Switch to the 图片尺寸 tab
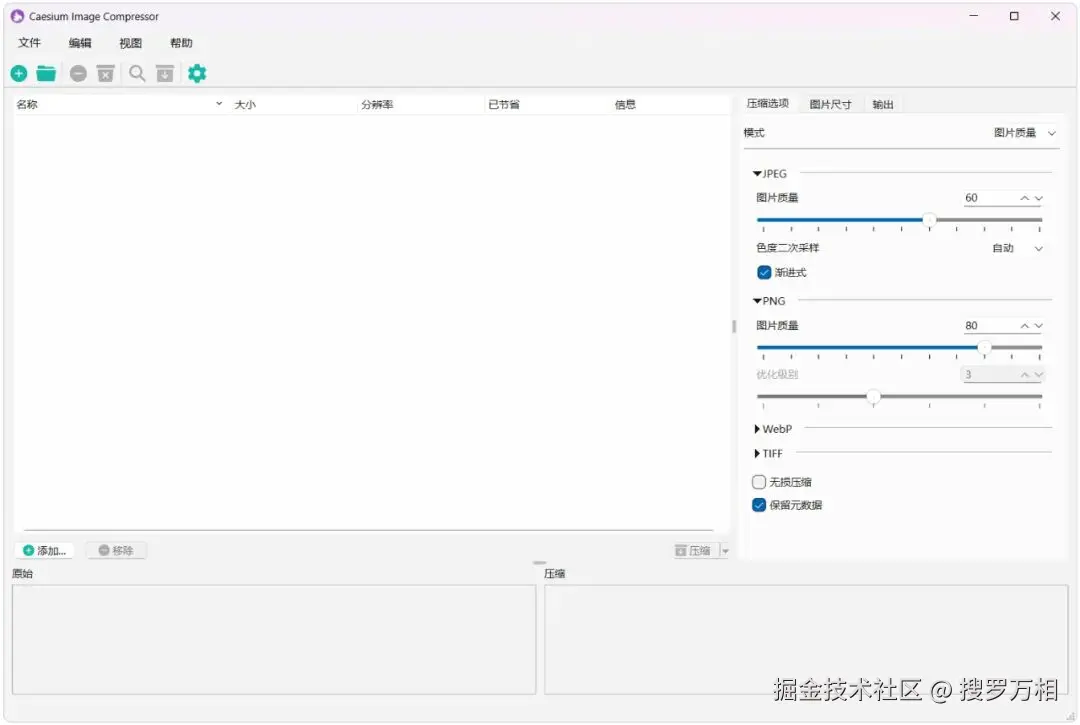This screenshot has height=725, width=1080. [832, 103]
